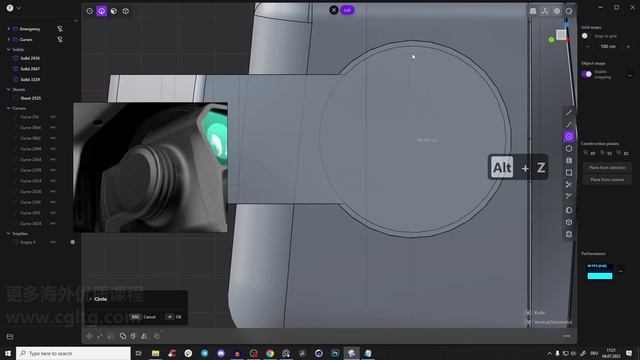Open the Windows Start menu
This screenshot has width=640, height=360.
8,353
